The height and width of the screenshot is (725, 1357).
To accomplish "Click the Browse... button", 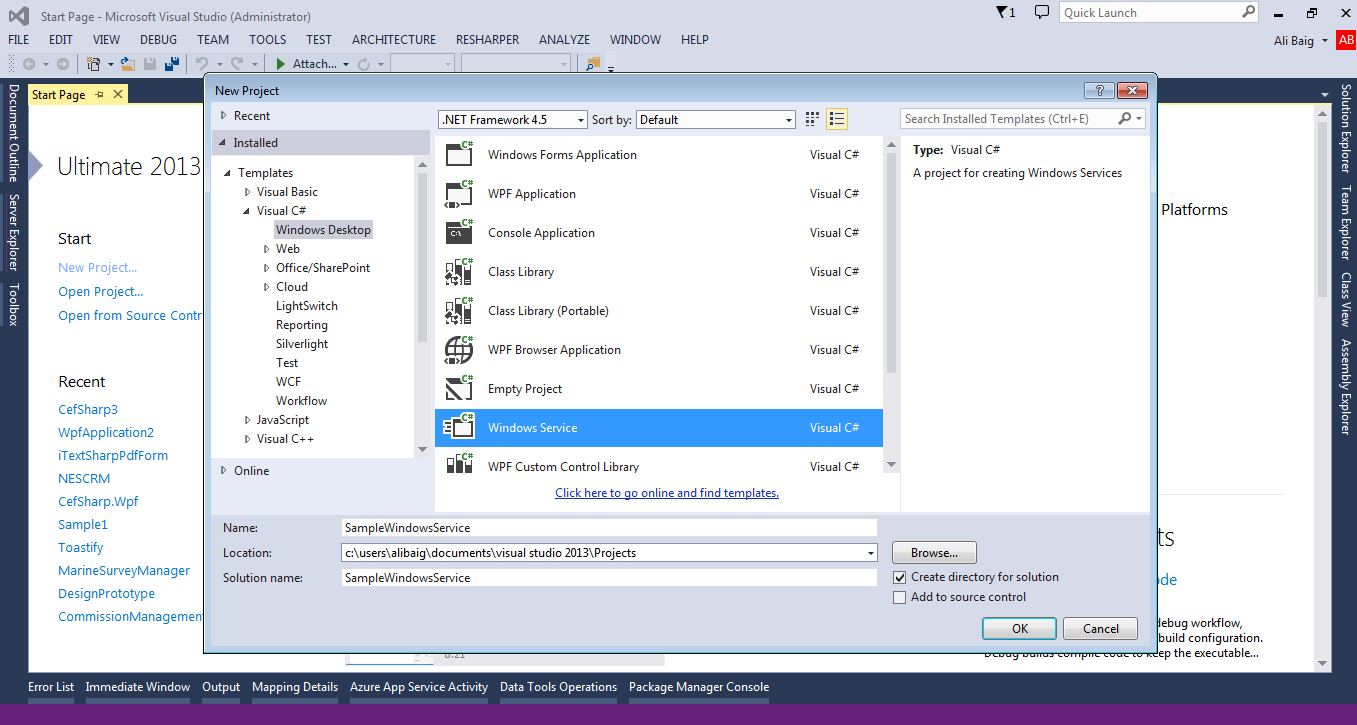I will click(934, 552).
